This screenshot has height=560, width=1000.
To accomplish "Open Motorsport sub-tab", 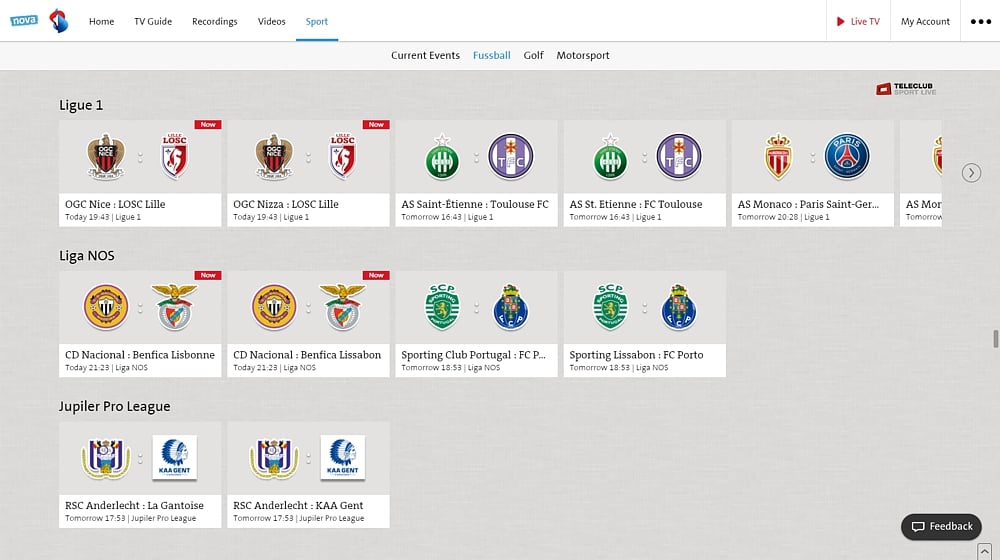I will coord(583,55).
